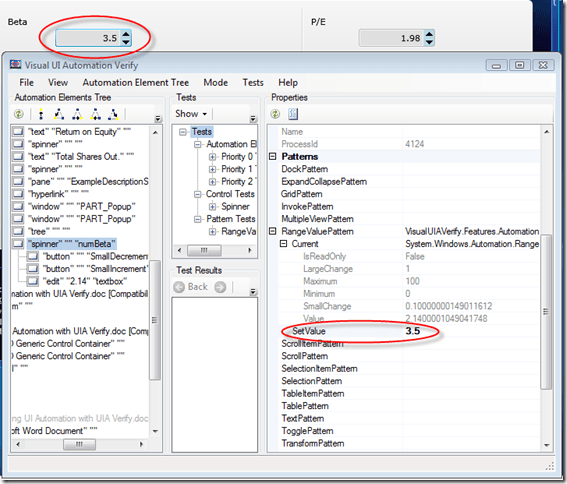The width and height of the screenshot is (567, 484).
Task: Click the element tree vertical scrollbar up arrow
Action: tap(155, 133)
